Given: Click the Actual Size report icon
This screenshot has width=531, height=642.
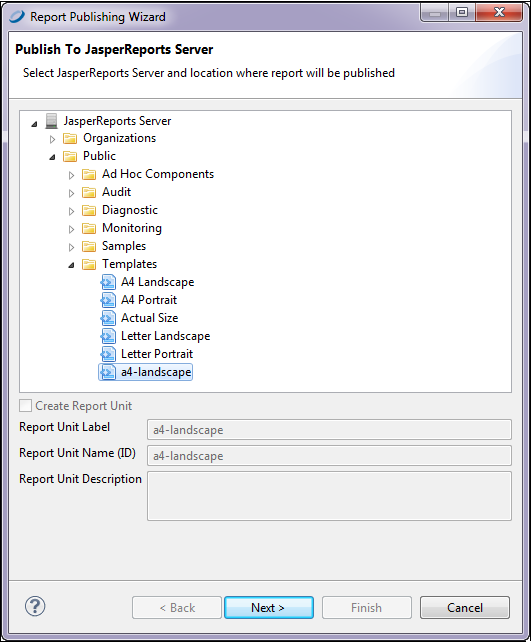Looking at the screenshot, I should click(108, 318).
